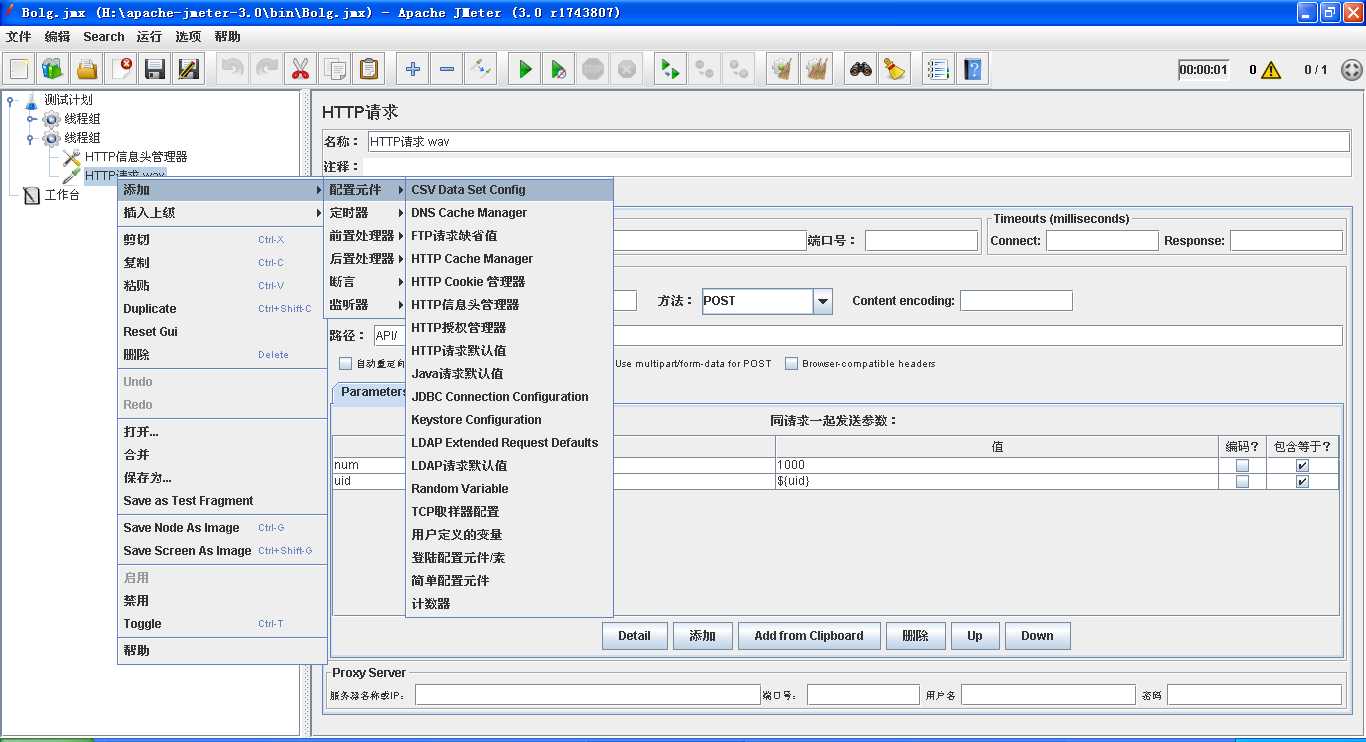This screenshot has height=742, width=1366.
Task: Click the Paste clipboard toolbar icon
Action: coord(369,69)
